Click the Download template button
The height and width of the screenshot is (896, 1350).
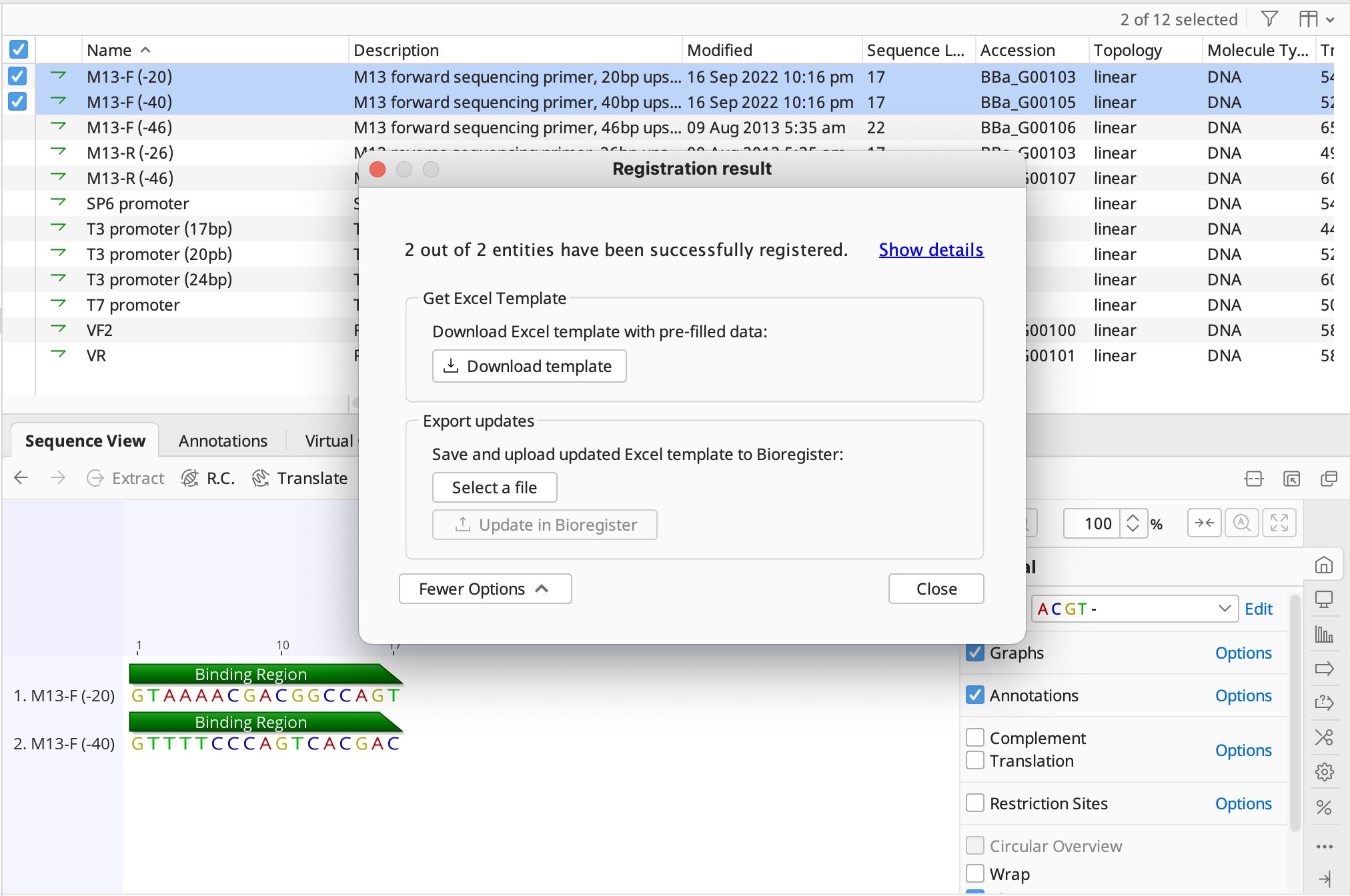pyautogui.click(x=529, y=365)
